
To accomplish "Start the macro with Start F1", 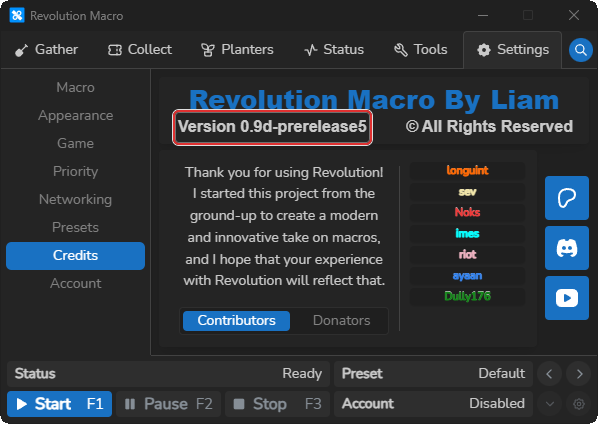I will pyautogui.click(x=59, y=404).
